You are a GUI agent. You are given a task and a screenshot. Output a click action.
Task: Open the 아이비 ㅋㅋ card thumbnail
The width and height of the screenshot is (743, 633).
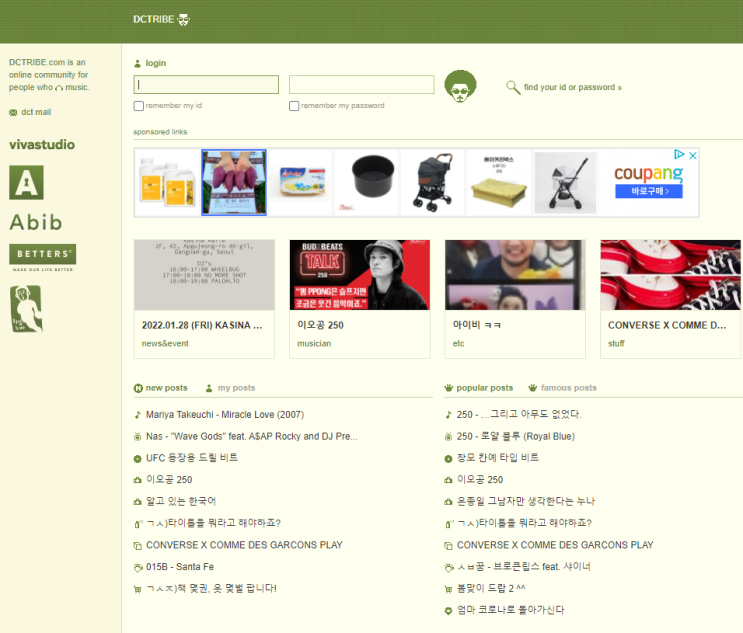pyautogui.click(x=515, y=275)
